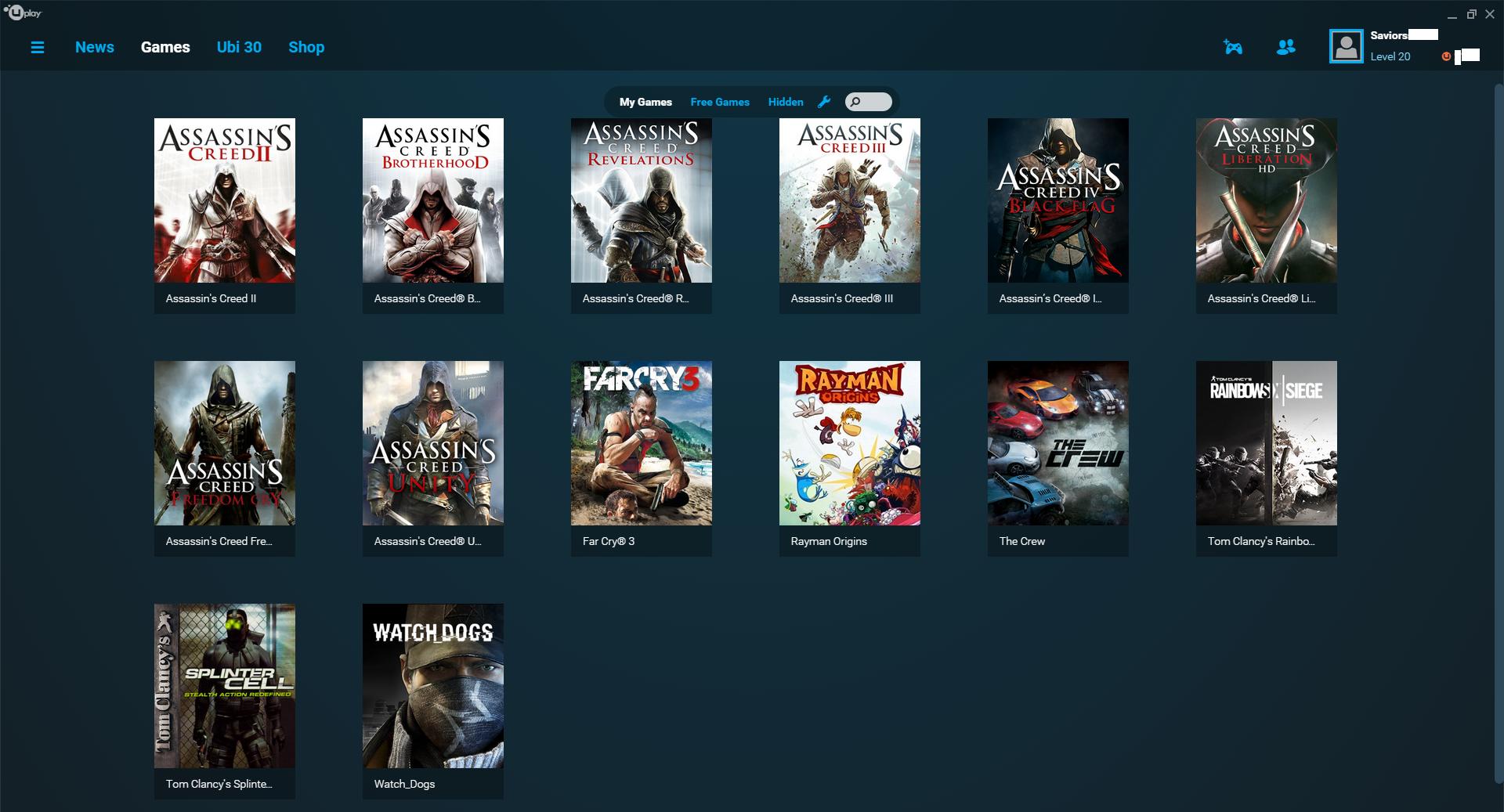Click the orange Units coin icon
The image size is (1504, 812).
(x=1446, y=56)
